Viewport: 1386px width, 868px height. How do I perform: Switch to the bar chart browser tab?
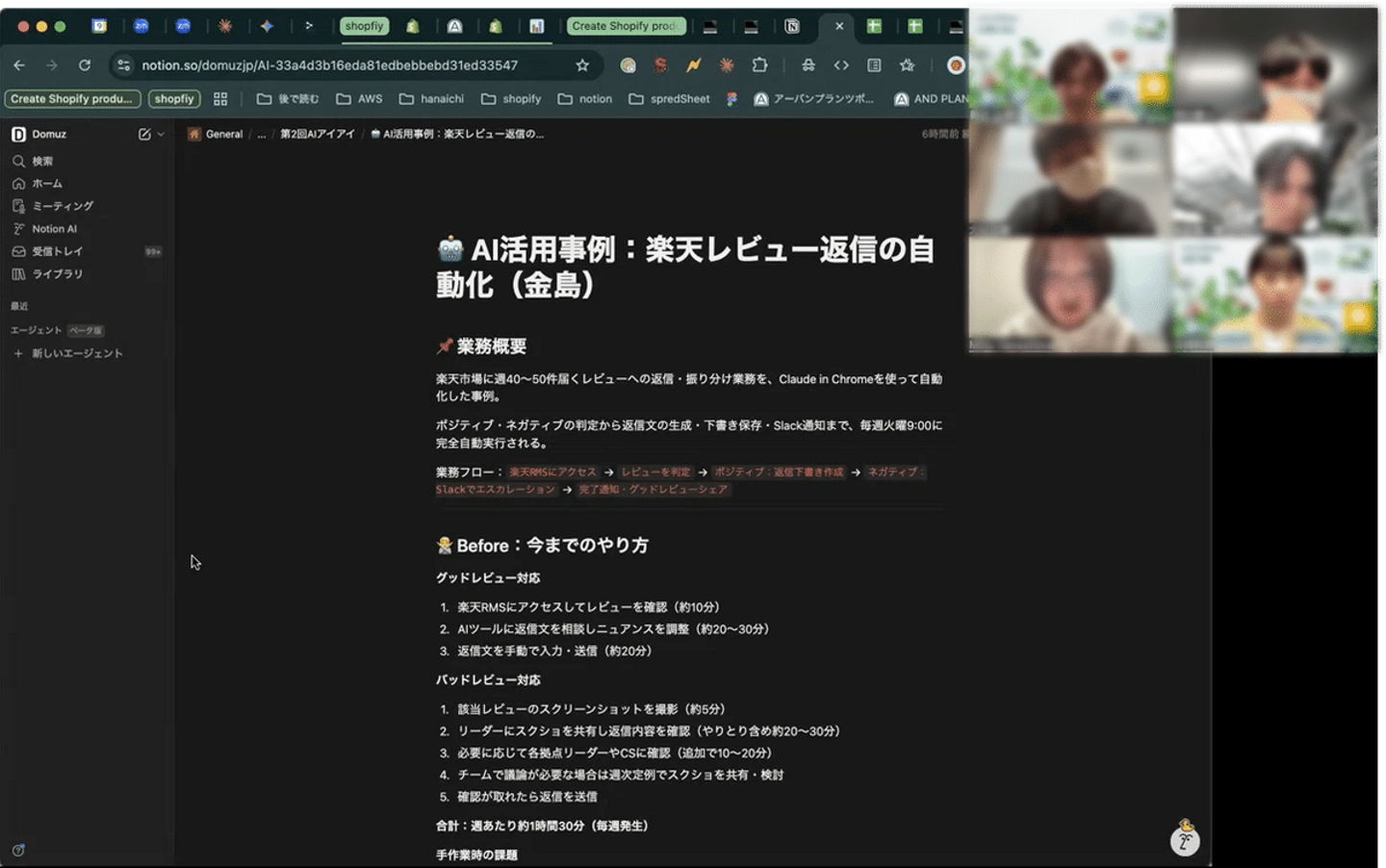(537, 26)
